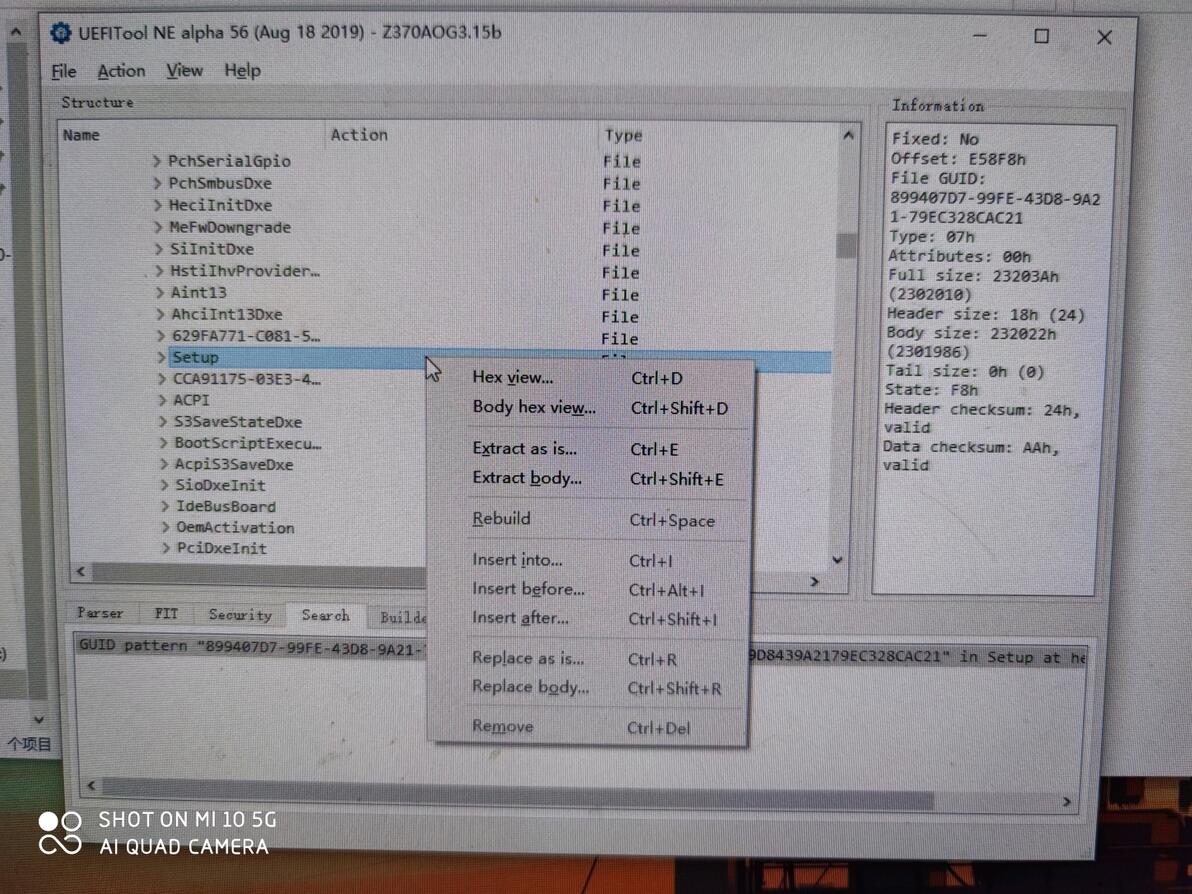This screenshot has height=894, width=1192.
Task: Select the PciDxeInit tree item
Action: (222, 548)
